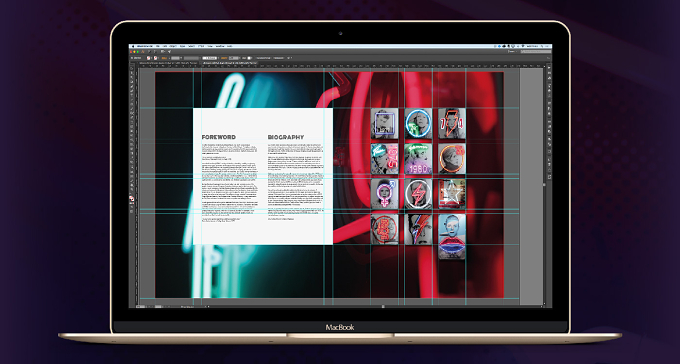The height and width of the screenshot is (364, 680).
Task: Select the circled red lightning bolt image
Action: 418,194
